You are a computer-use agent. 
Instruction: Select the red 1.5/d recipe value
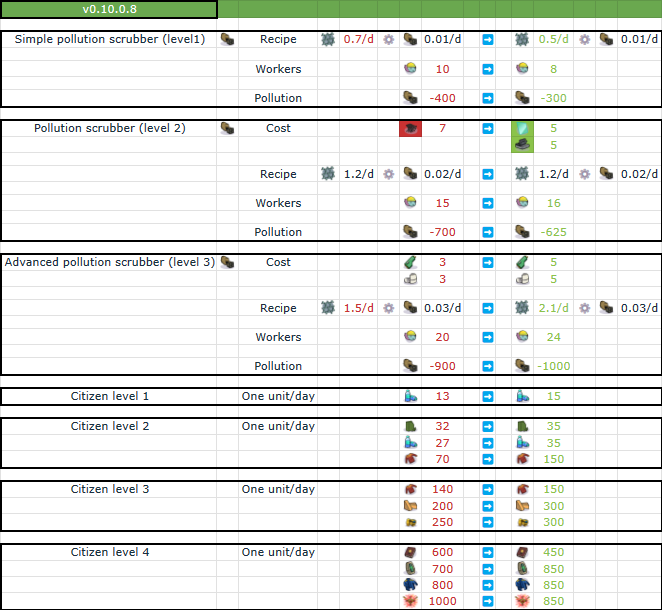358,308
